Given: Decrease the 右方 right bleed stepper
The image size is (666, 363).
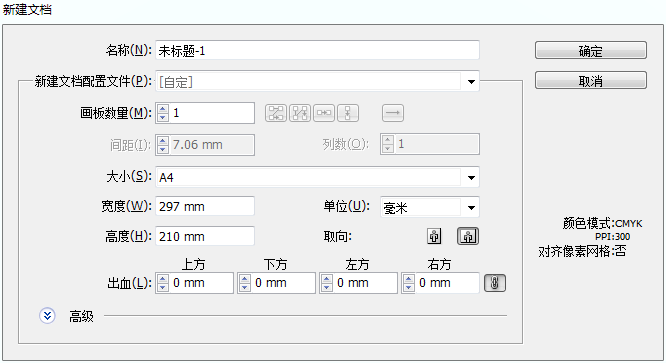Looking at the screenshot, I should coord(409,287).
